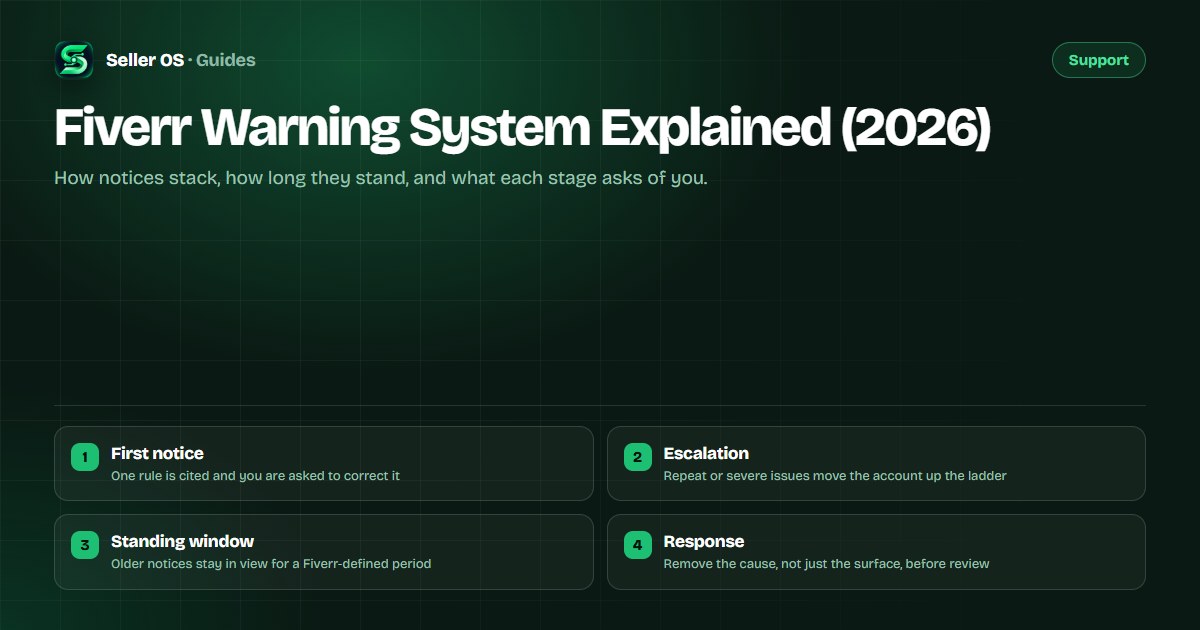This screenshot has width=1200, height=630.
Task: Click the Fiverr Warning System Explained title
Action: 522,127
